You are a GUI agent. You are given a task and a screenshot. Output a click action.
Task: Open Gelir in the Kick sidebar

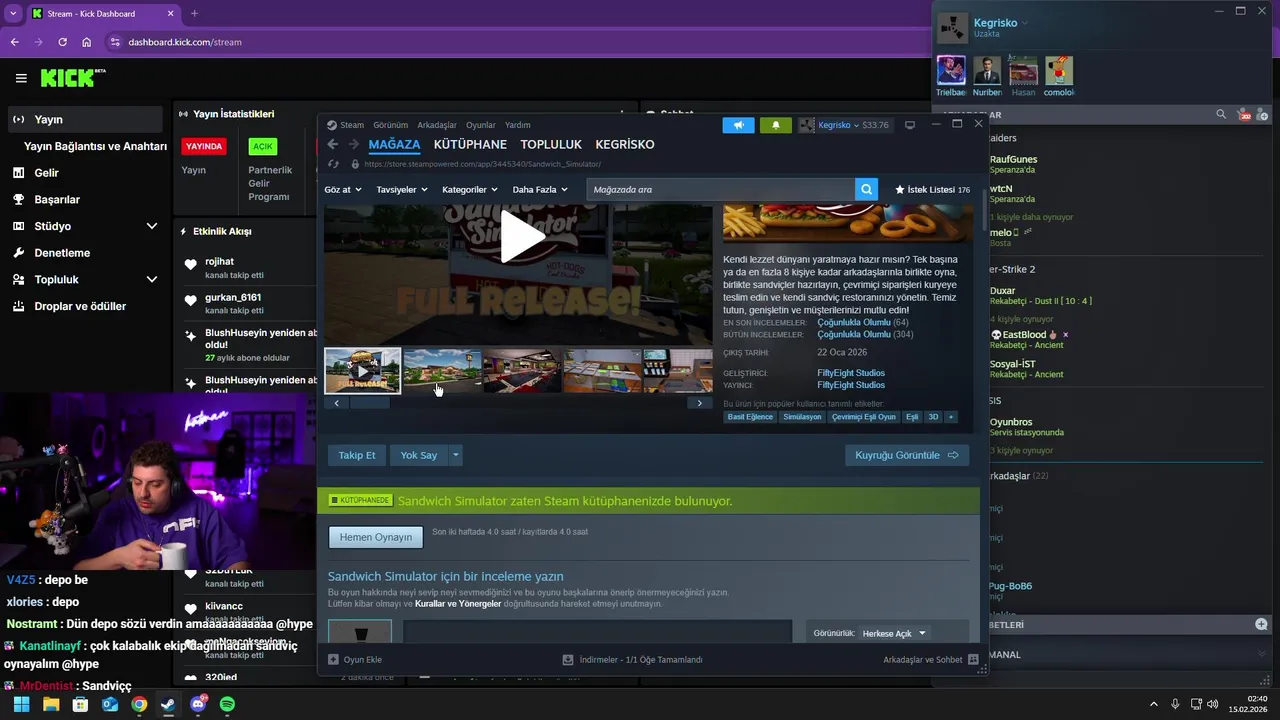47,173
